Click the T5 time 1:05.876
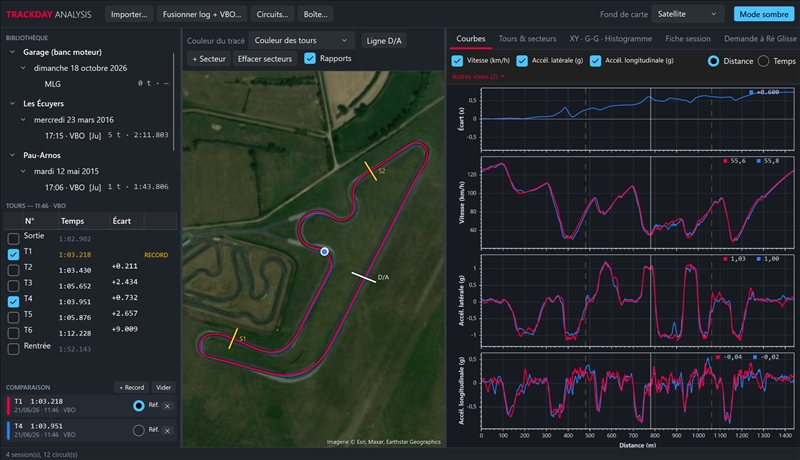800x460 pixels. (74, 318)
